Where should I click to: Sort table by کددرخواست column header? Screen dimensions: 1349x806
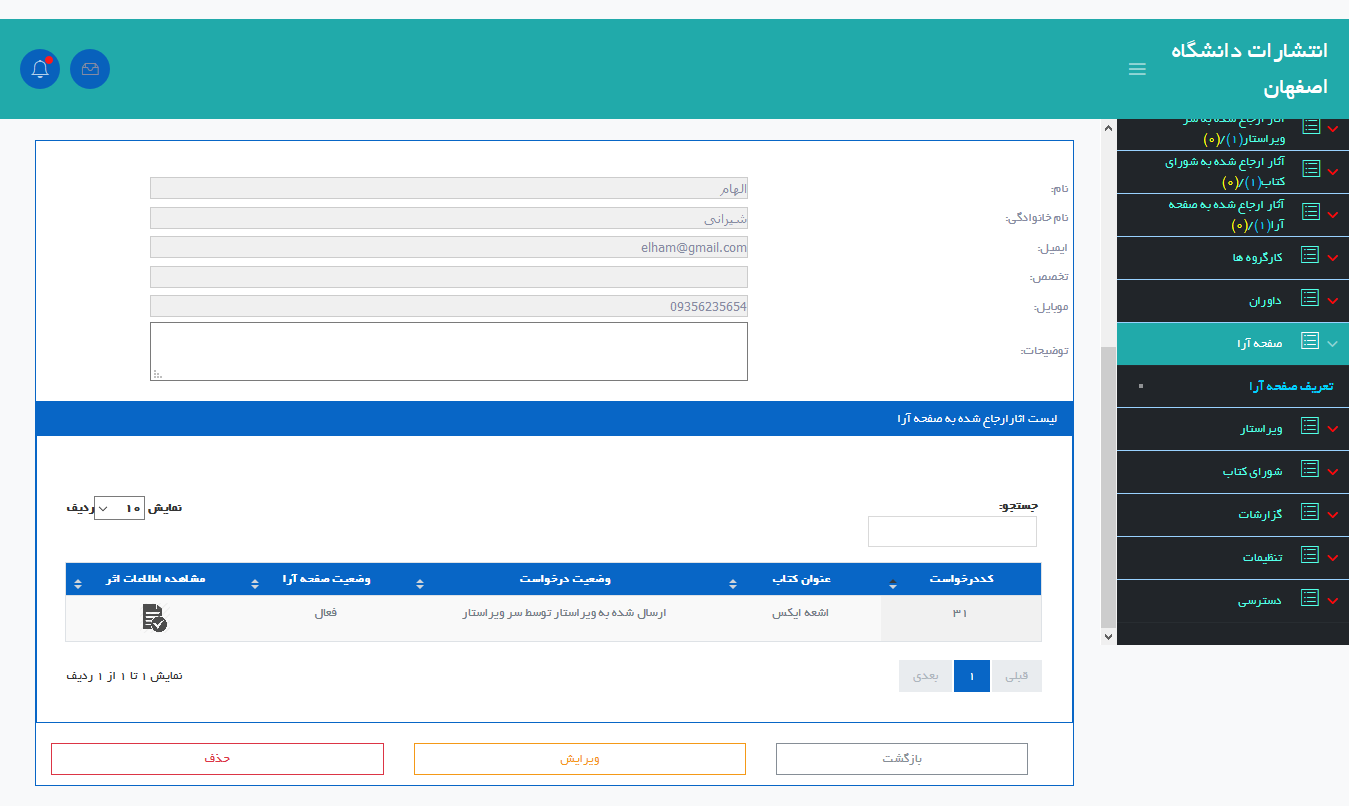pos(960,580)
